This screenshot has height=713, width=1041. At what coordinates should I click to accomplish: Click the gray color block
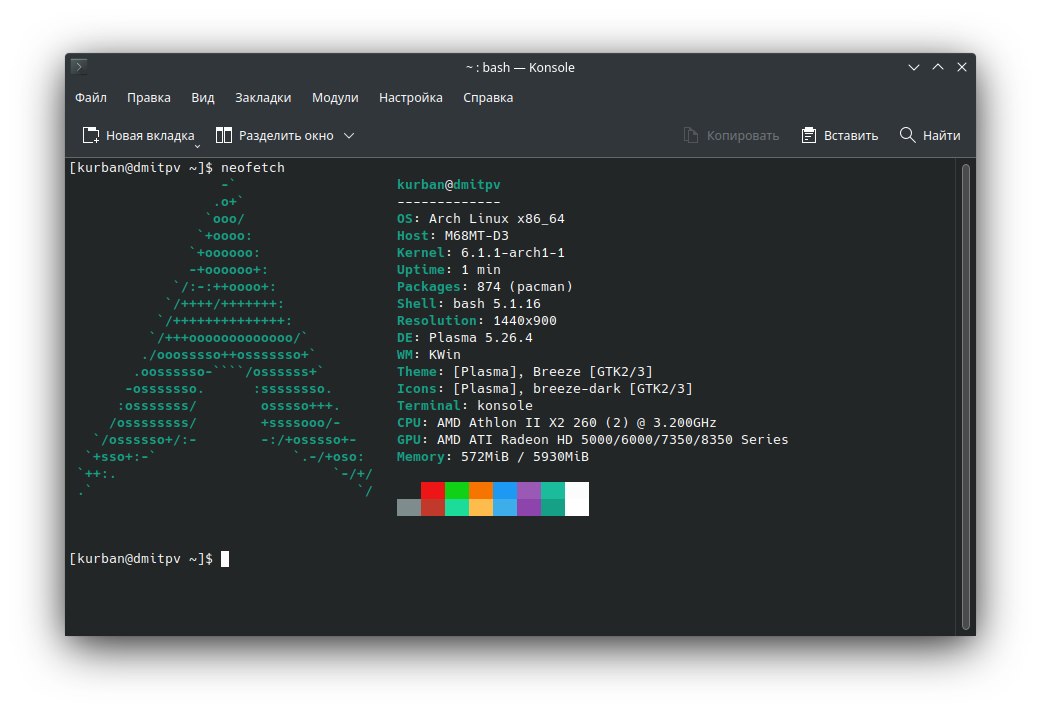pos(409,507)
